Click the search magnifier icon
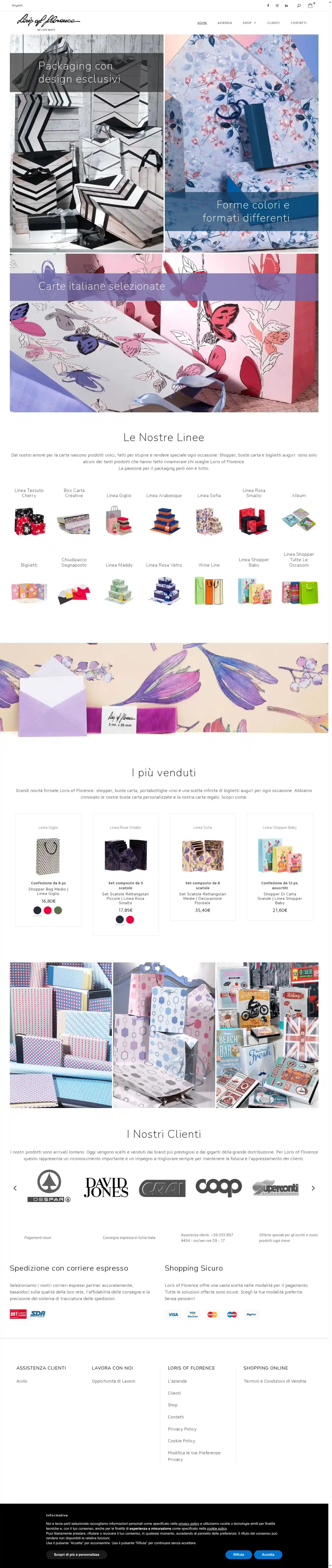332x1568 pixels. point(299,5)
